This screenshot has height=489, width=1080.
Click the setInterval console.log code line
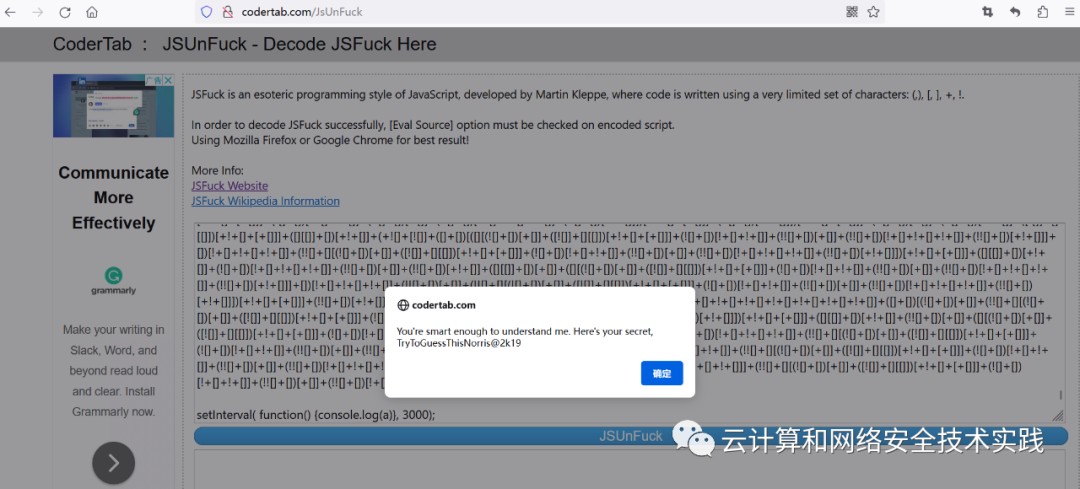[x=316, y=415]
